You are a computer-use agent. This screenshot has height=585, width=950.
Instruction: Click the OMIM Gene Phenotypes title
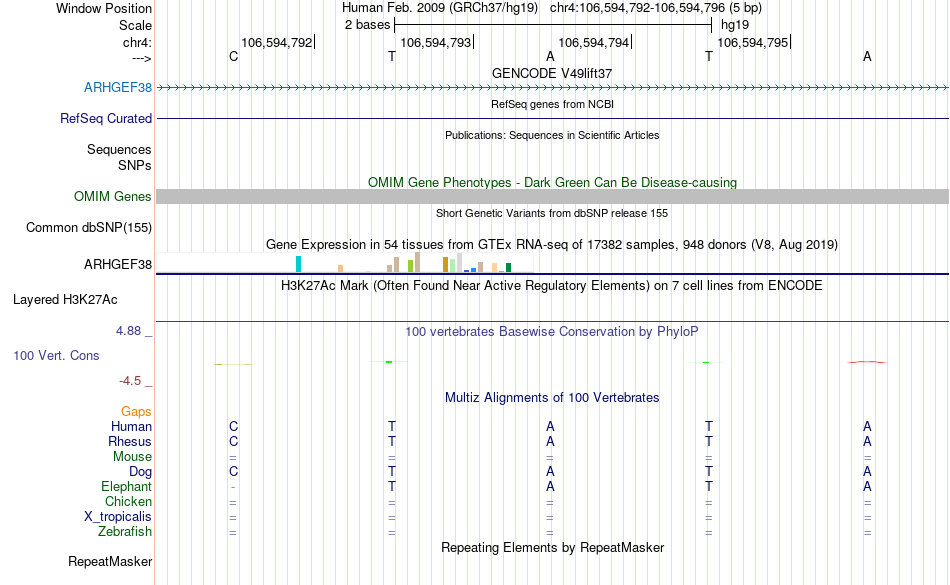[552, 182]
